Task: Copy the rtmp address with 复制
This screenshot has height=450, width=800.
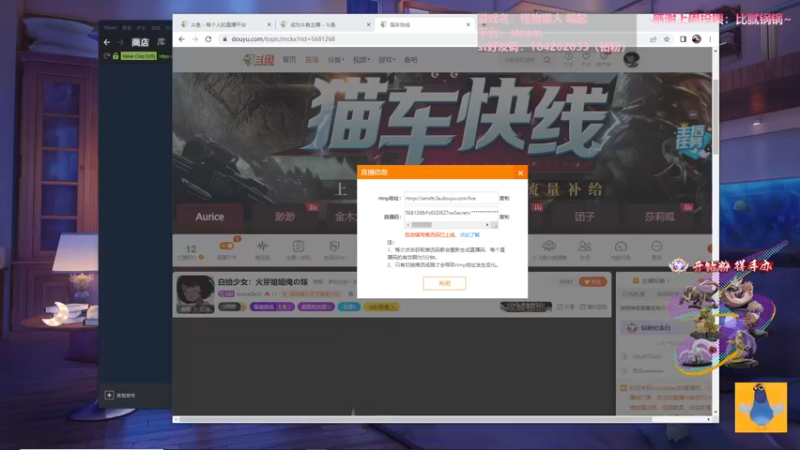Action: [x=504, y=198]
